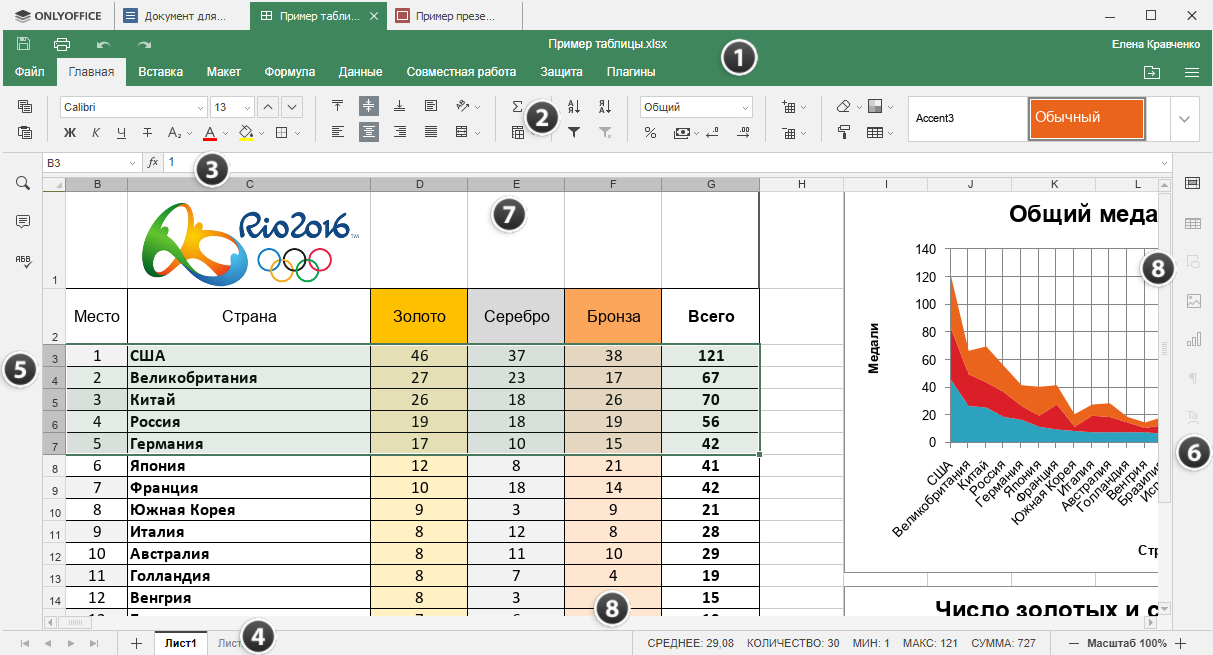This screenshot has width=1213, height=655.
Task: Click the formula bar input
Action: [x=665, y=162]
